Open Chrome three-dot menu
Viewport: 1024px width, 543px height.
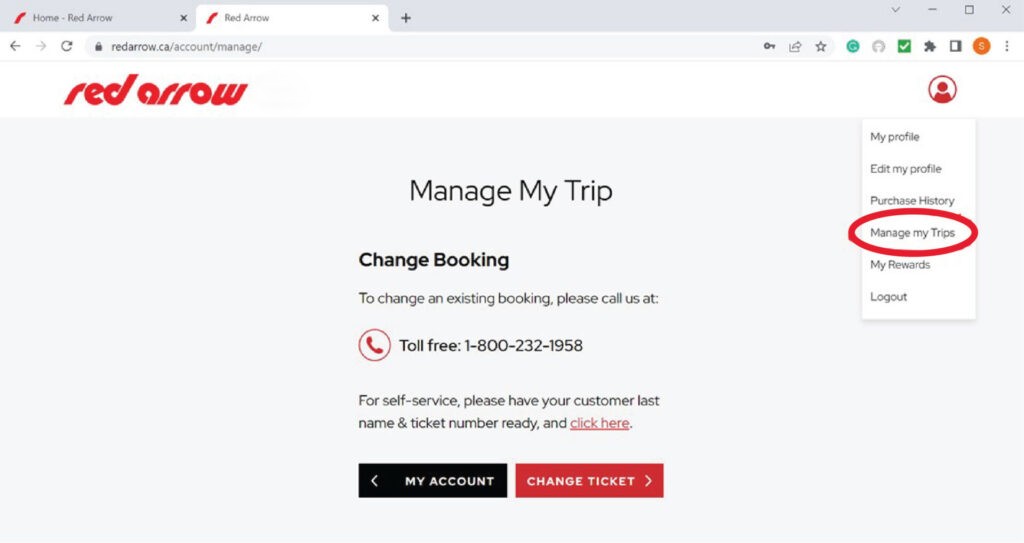[1007, 46]
